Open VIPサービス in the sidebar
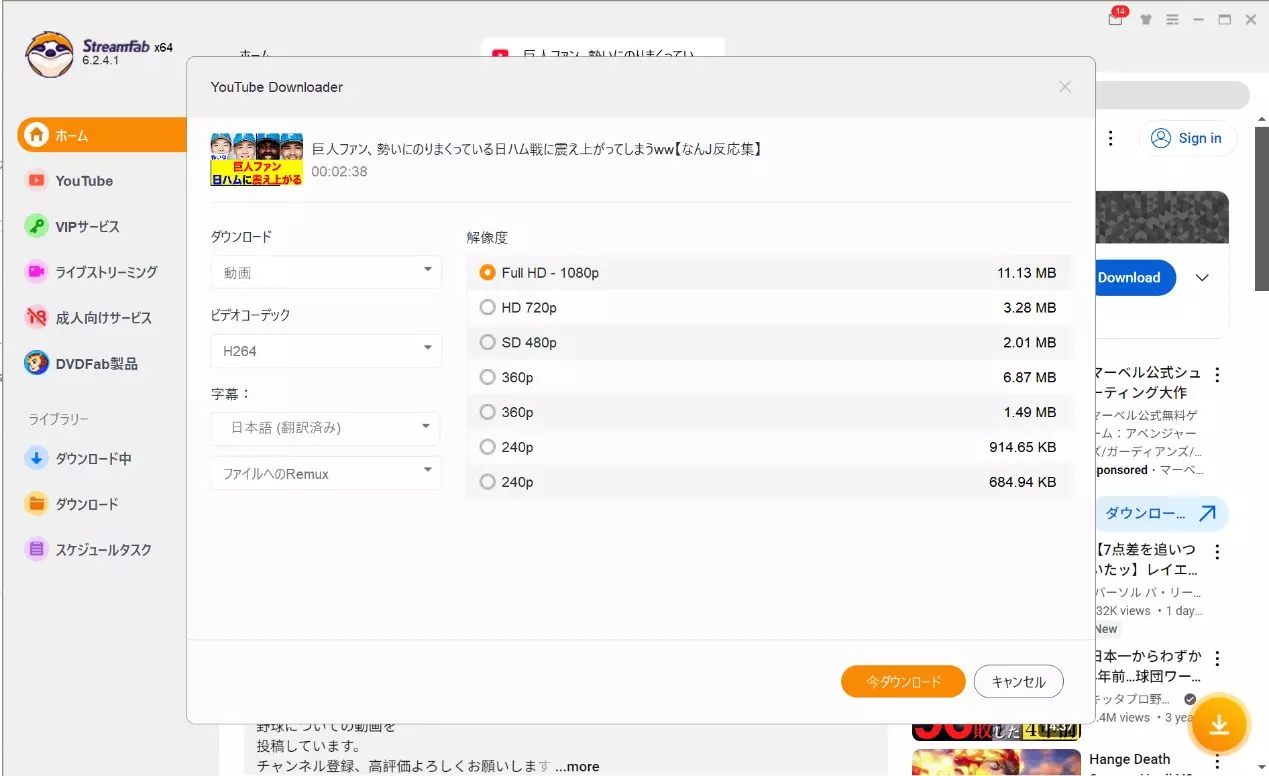Viewport: 1269px width, 776px height. tap(87, 227)
